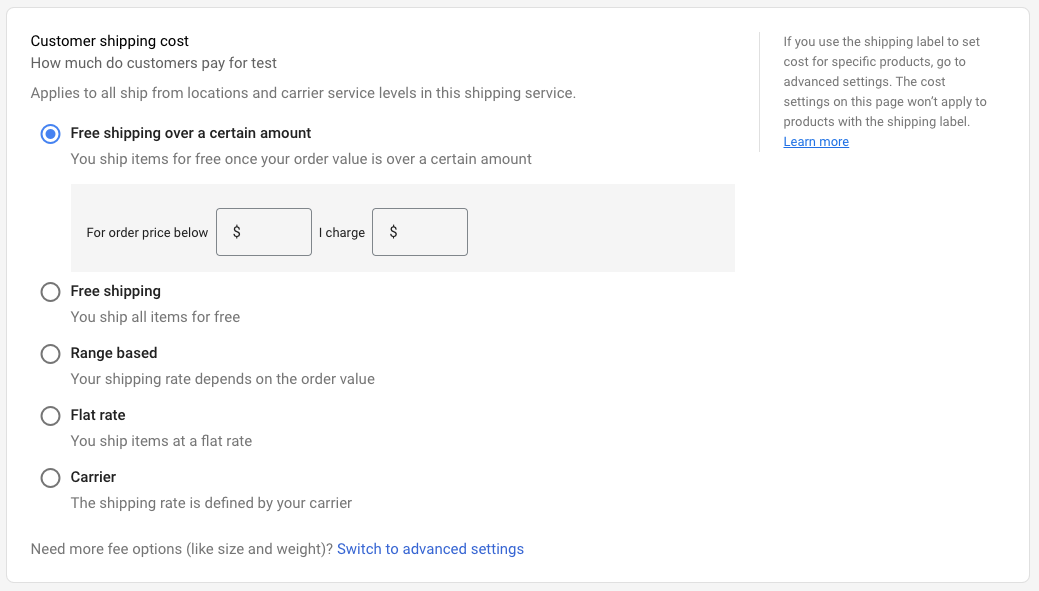The height and width of the screenshot is (591, 1039).
Task: Click 'You ship all items for free' description
Action: tap(155, 317)
